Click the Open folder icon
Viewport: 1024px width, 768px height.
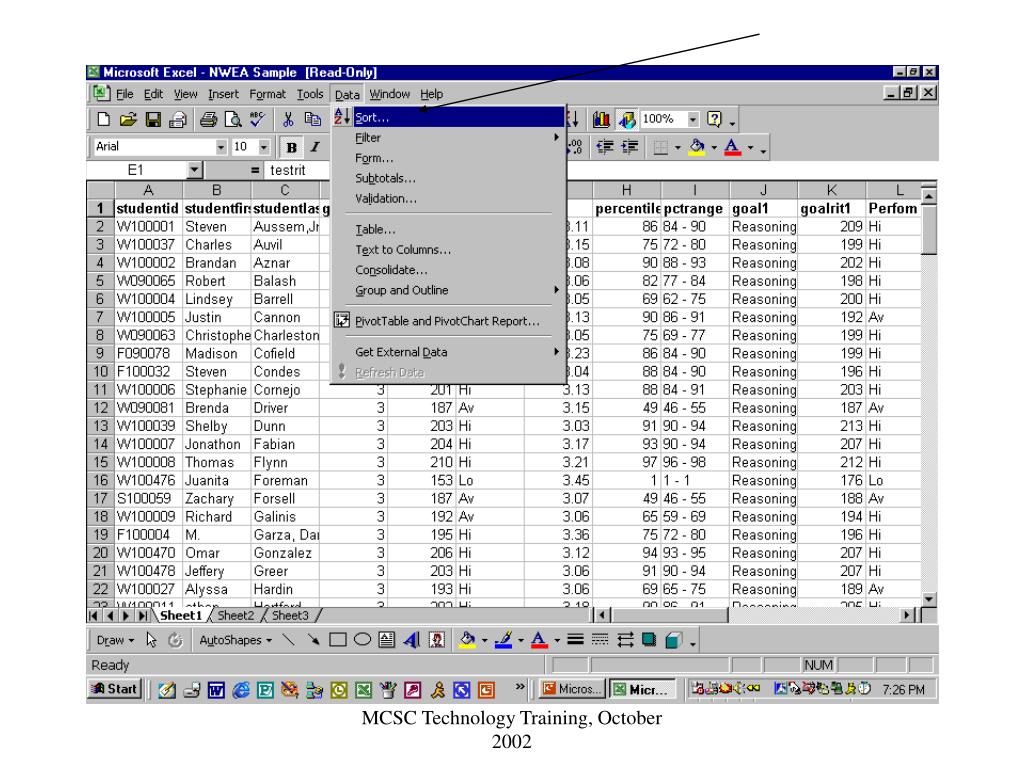(128, 120)
